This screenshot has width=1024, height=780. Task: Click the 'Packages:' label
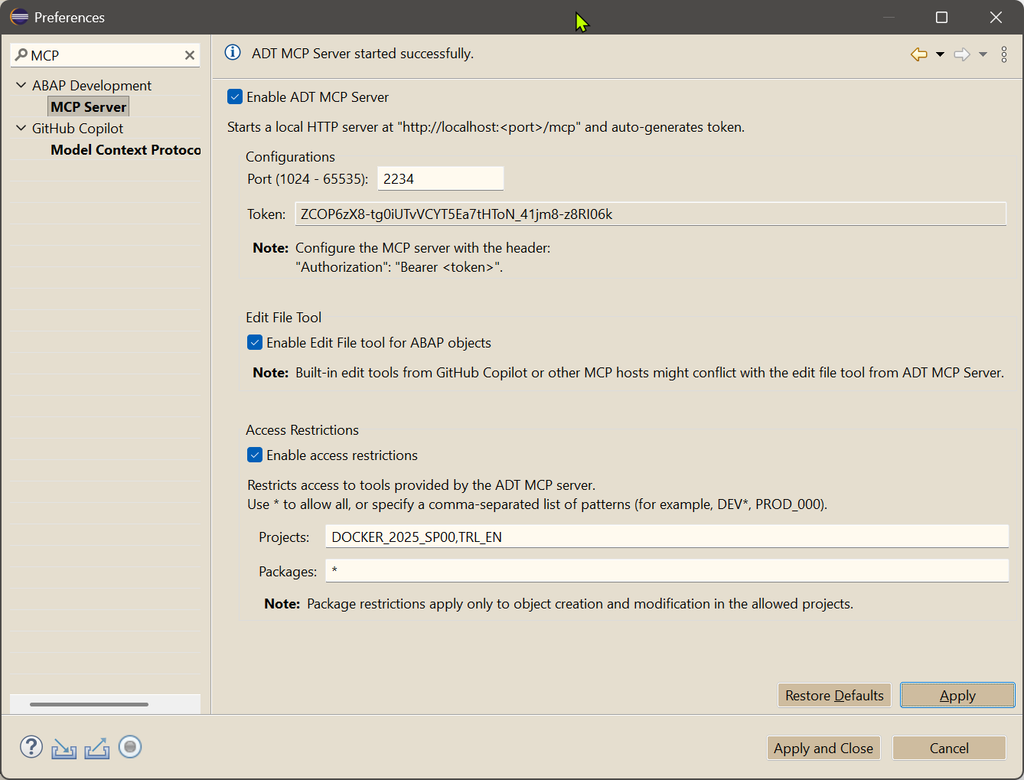[287, 572]
